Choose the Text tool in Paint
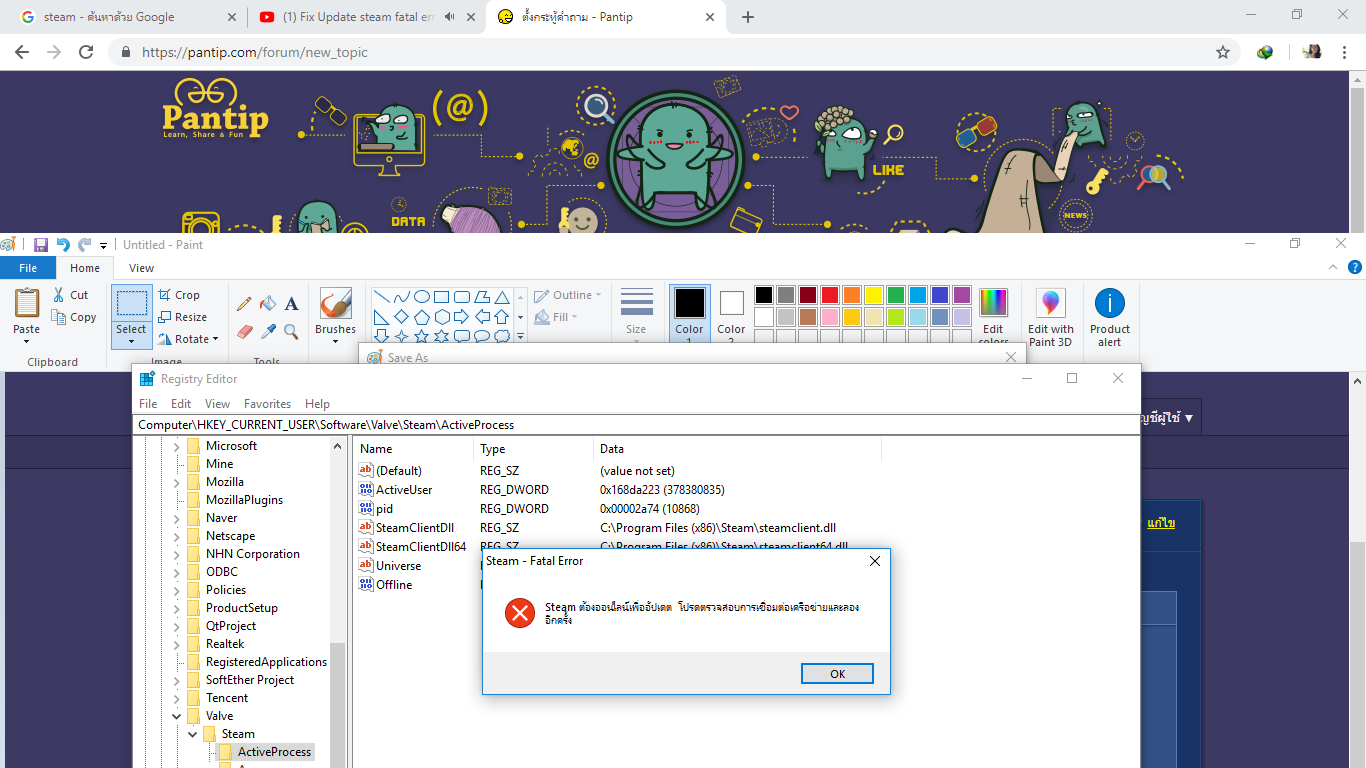Screen dimensions: 1366x768 click(291, 304)
